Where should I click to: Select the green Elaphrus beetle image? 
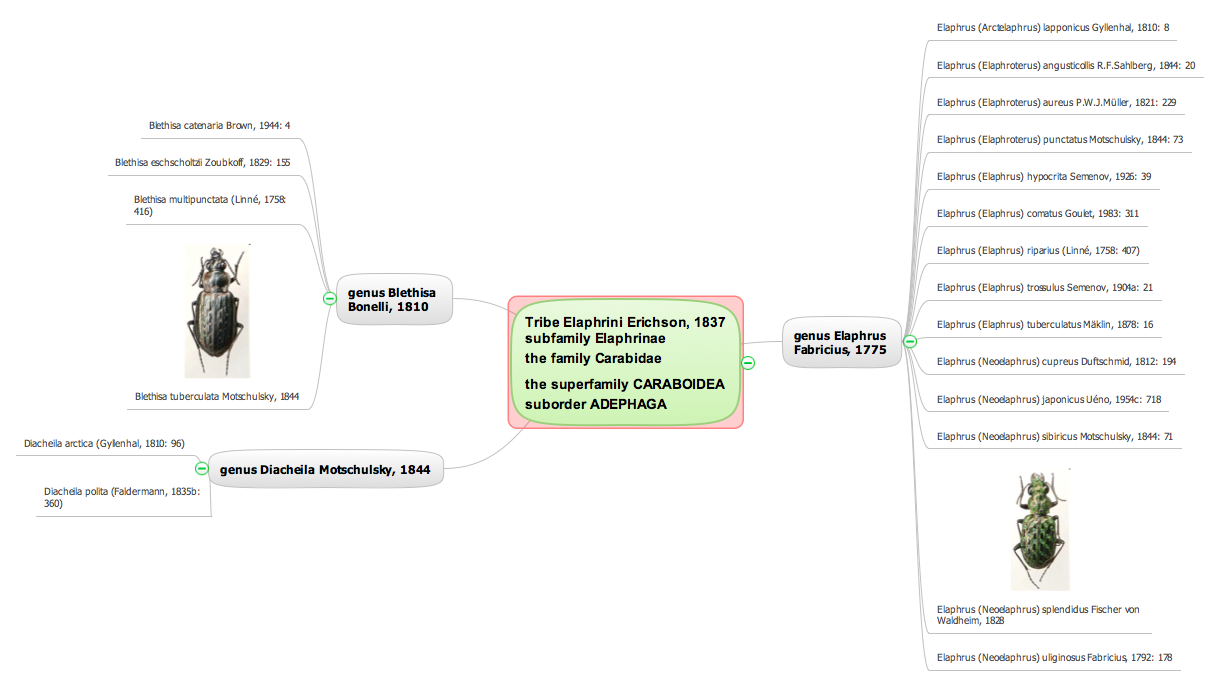1039,530
